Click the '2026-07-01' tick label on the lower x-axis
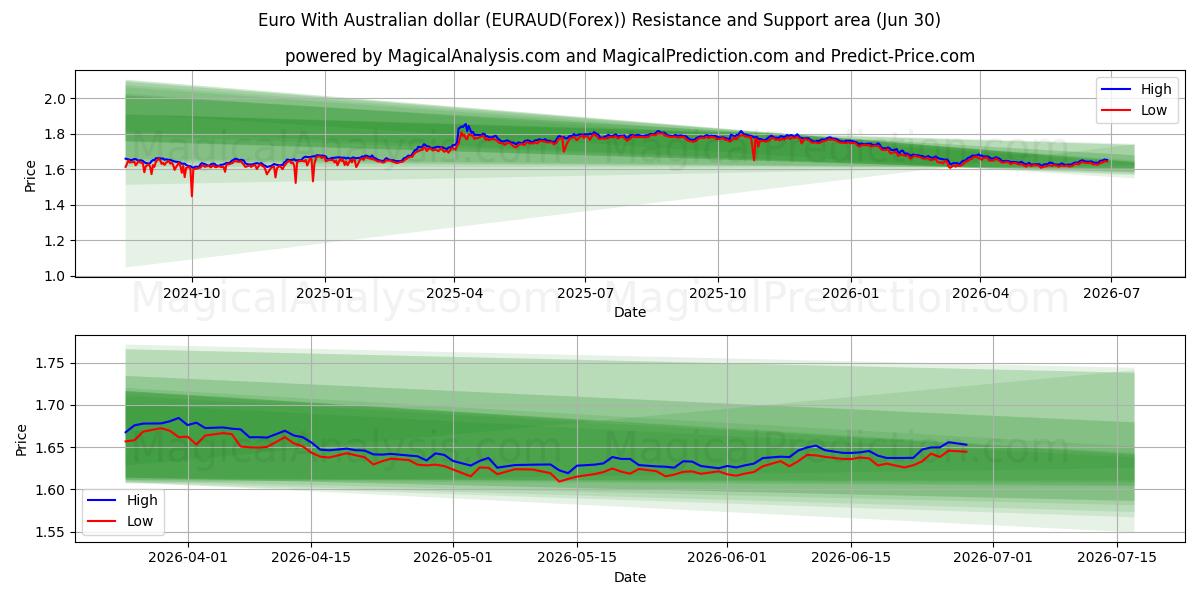 pos(993,558)
